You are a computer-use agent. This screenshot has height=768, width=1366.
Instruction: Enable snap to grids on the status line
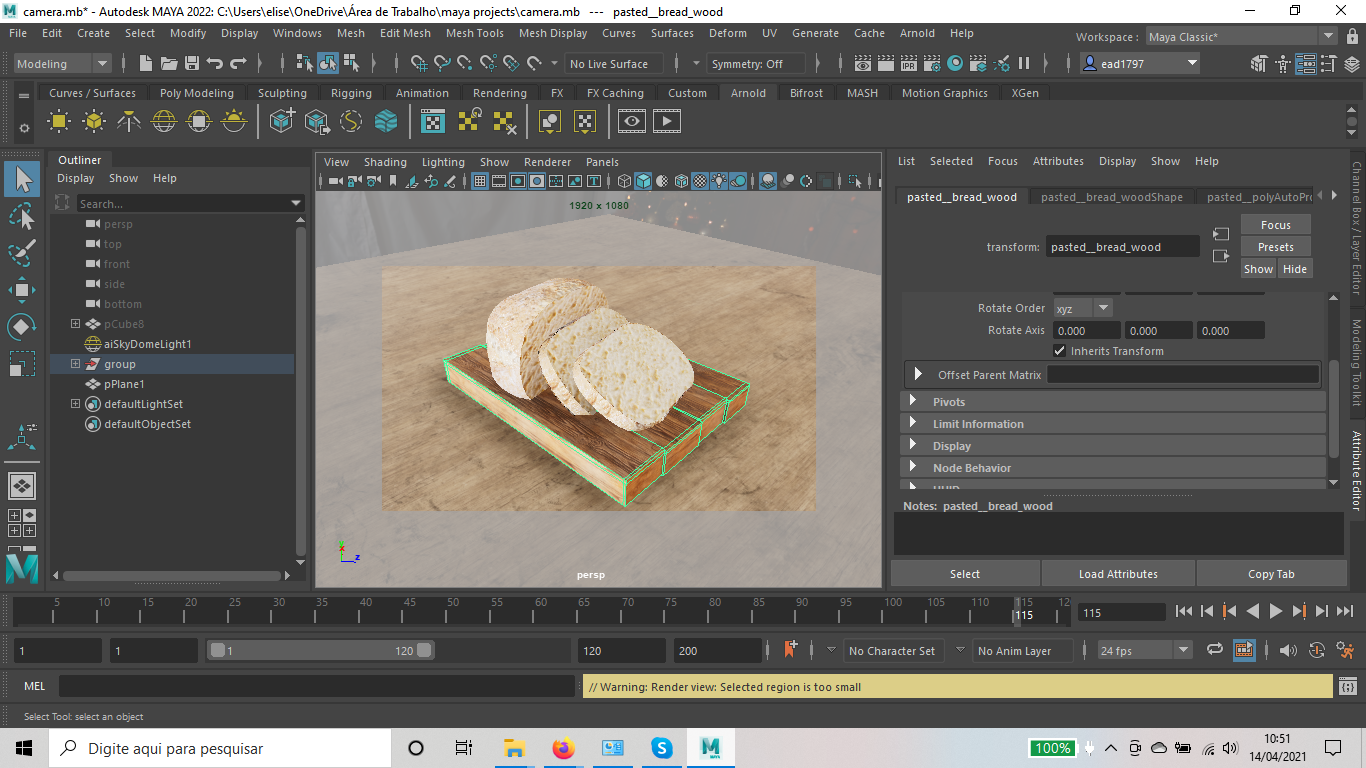click(420, 63)
